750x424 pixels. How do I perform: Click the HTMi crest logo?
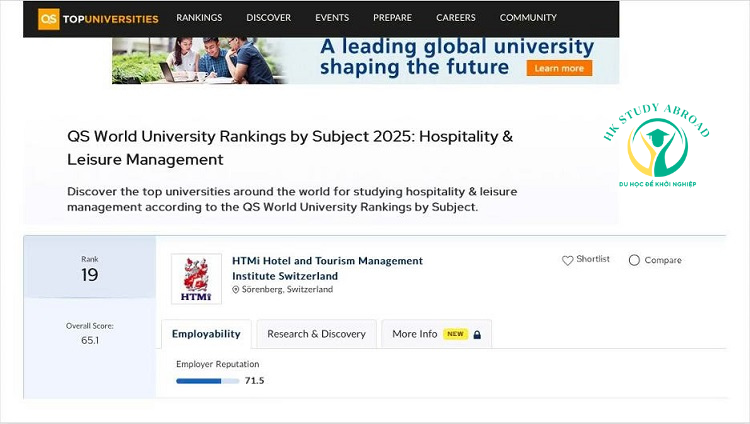(x=196, y=278)
